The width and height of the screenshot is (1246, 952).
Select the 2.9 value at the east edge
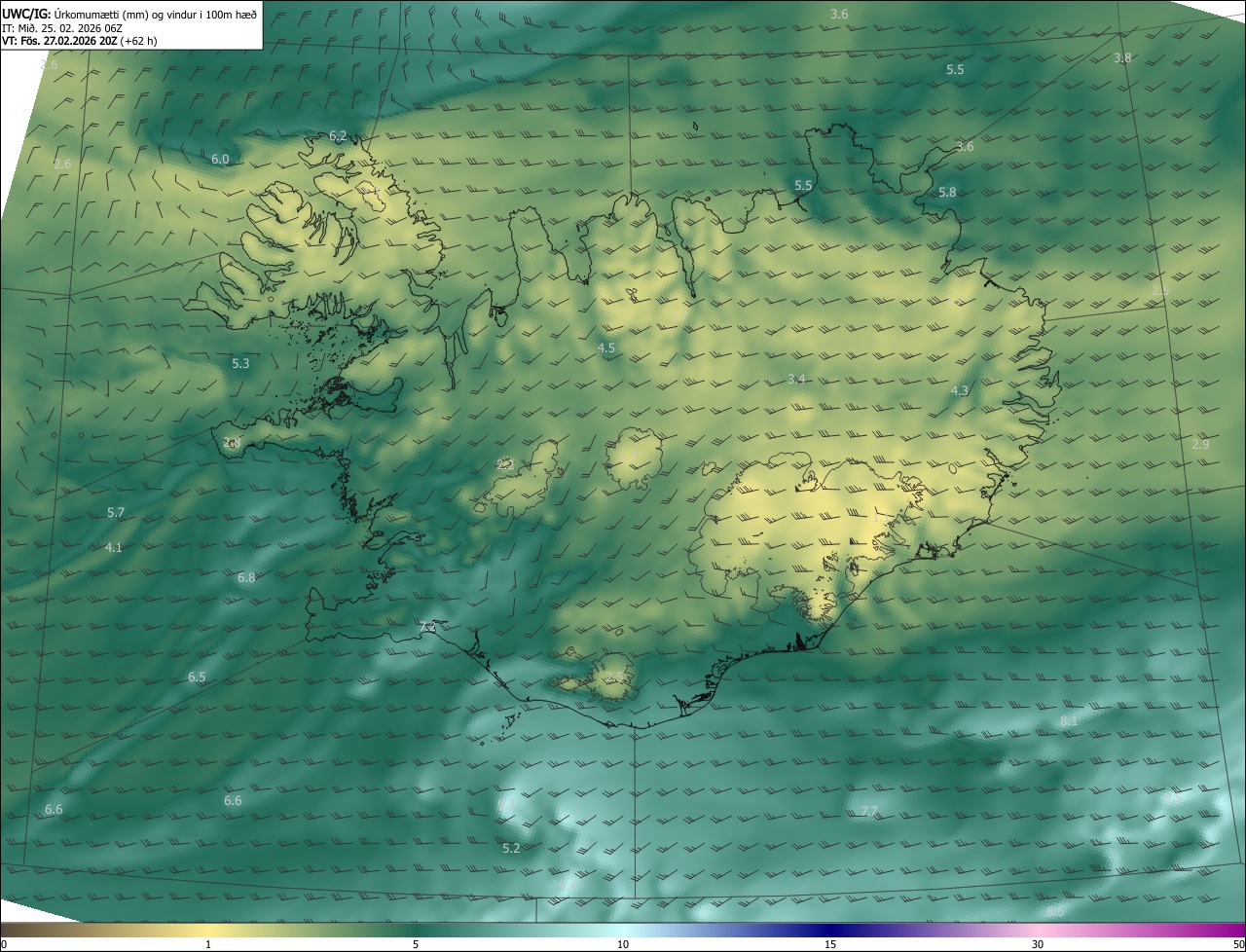click(1200, 445)
